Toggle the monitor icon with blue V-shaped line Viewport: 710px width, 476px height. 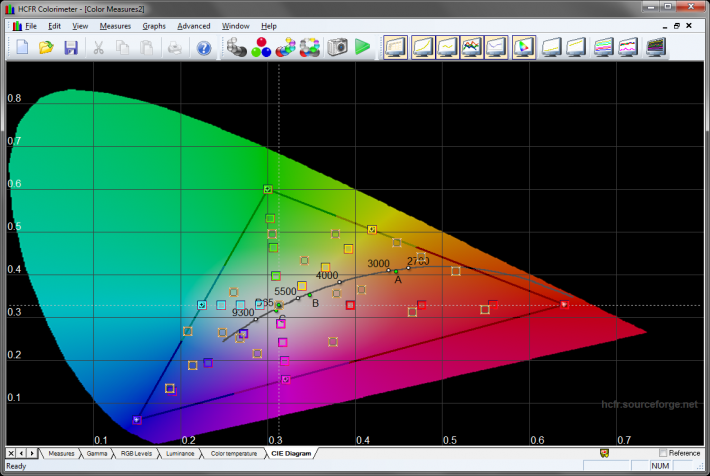(496, 47)
